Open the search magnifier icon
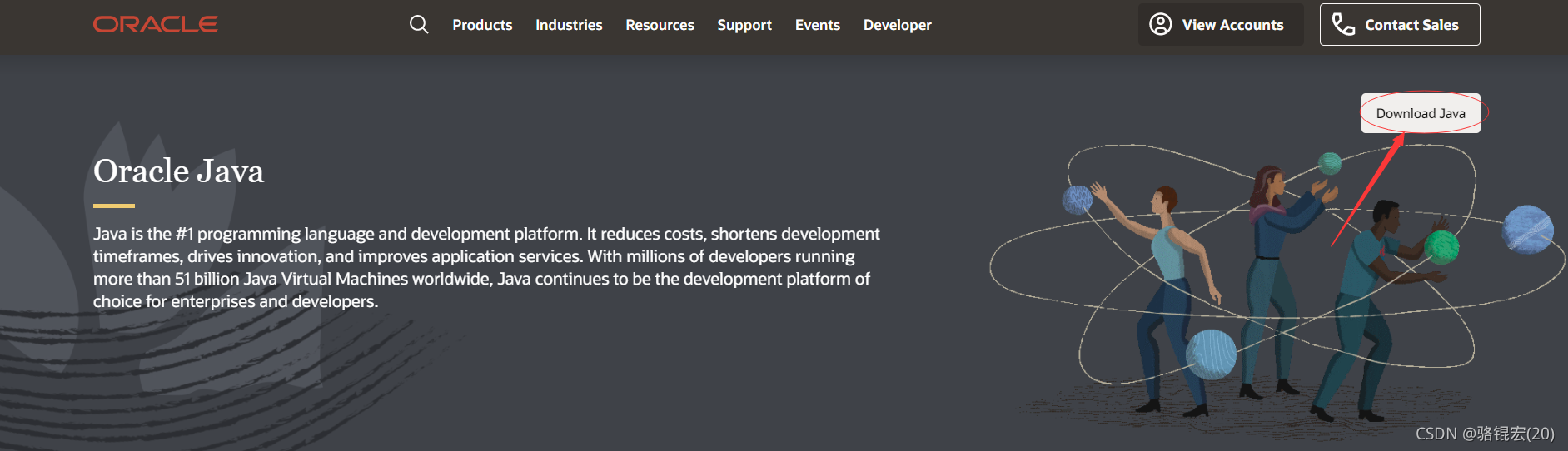 pyautogui.click(x=419, y=25)
